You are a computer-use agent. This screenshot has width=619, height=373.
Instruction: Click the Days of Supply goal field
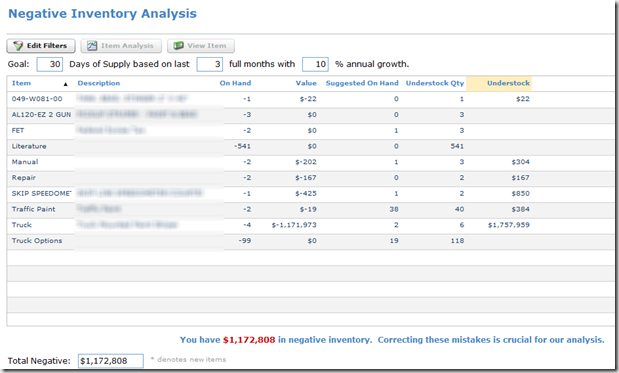pyautogui.click(x=49, y=64)
